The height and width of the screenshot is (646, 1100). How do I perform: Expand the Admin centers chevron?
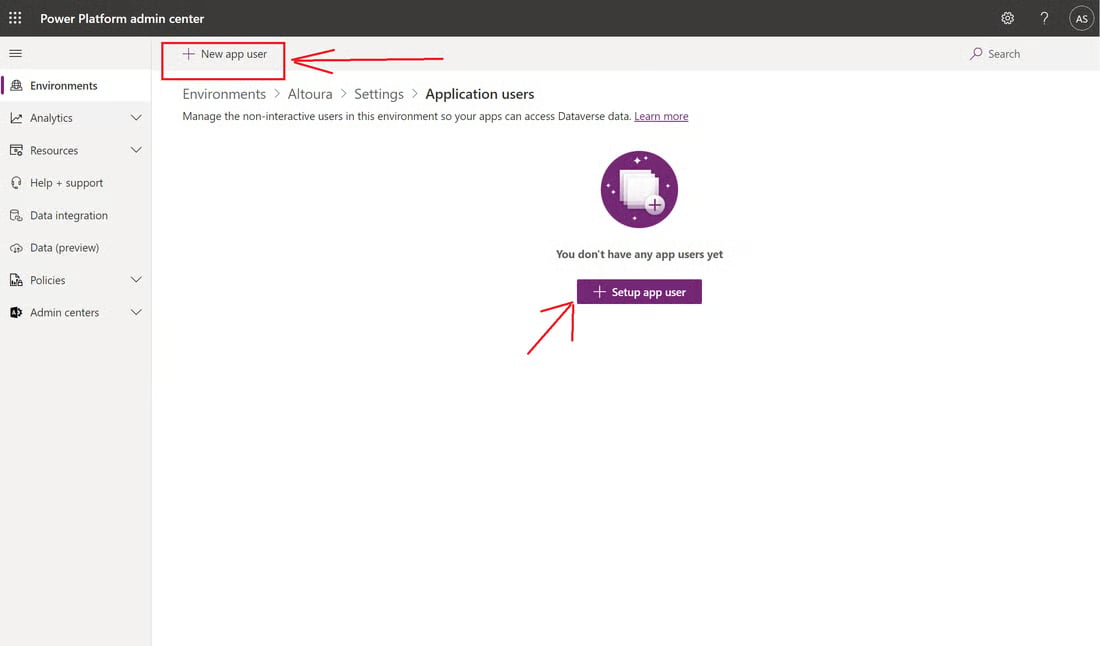click(x=136, y=312)
